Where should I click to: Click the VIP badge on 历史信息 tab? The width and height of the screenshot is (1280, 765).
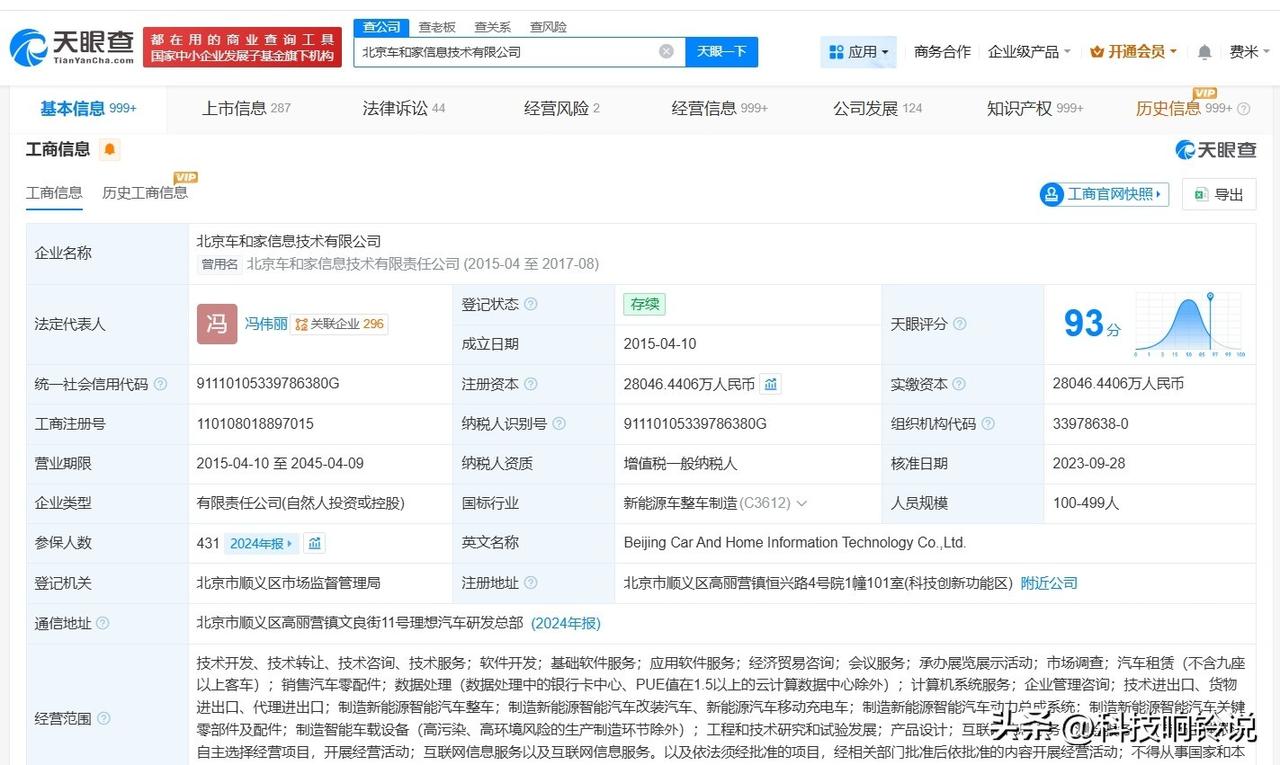click(1205, 92)
